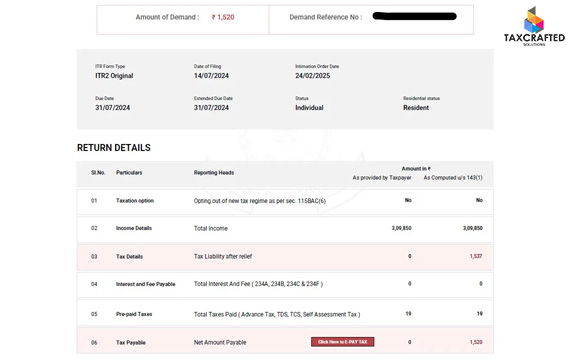Click the Pre-paid Taxes row label
This screenshot has height=364, width=572.
(134, 314)
